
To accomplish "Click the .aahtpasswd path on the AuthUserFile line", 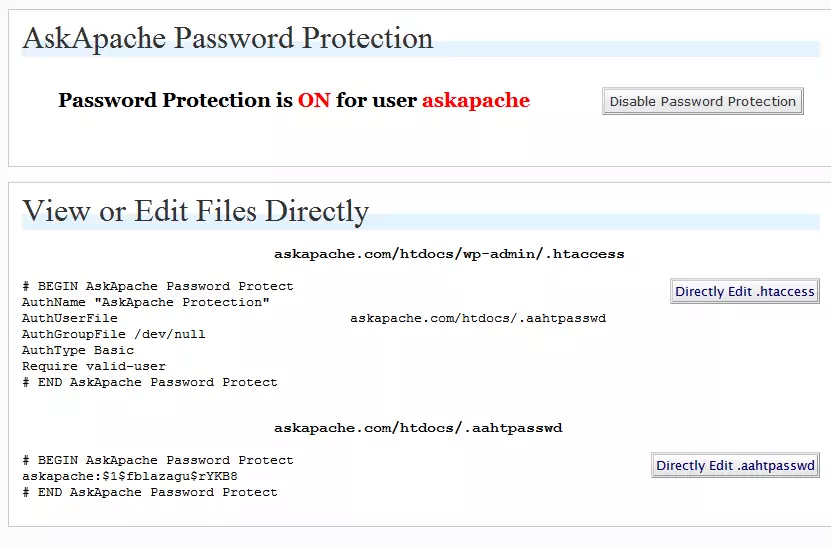I will pyautogui.click(x=478, y=318).
